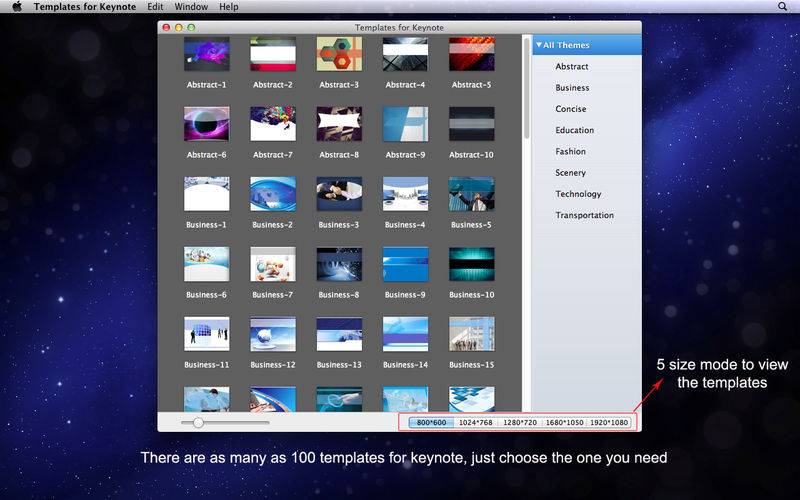This screenshot has width=800, height=500.
Task: Select the Abstract-10 dark template
Action: [471, 123]
